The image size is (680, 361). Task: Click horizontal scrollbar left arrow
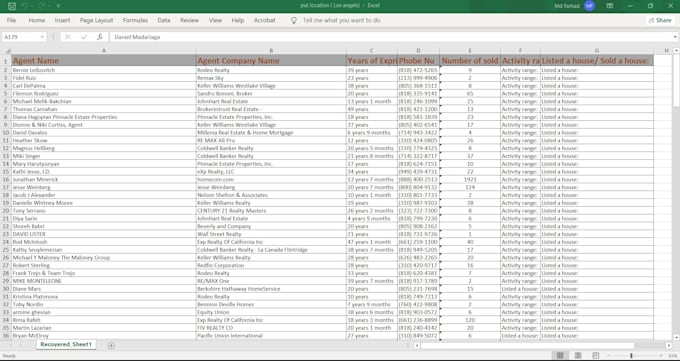[417, 345]
